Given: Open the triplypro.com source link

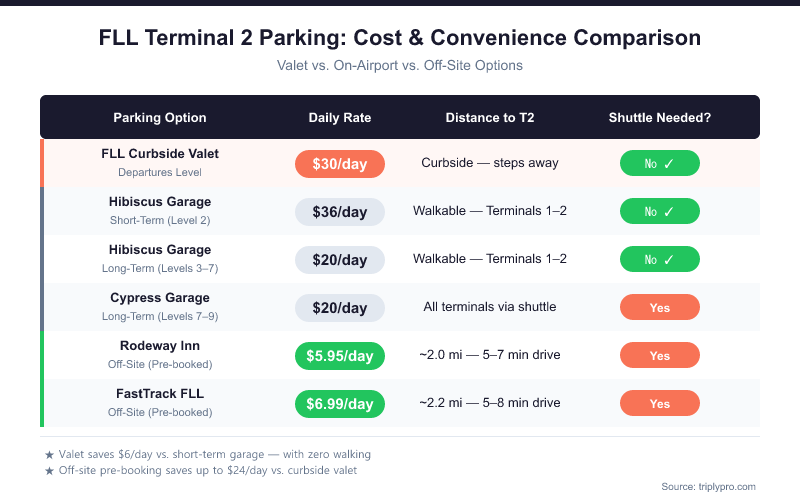Looking at the screenshot, I should [x=709, y=486].
